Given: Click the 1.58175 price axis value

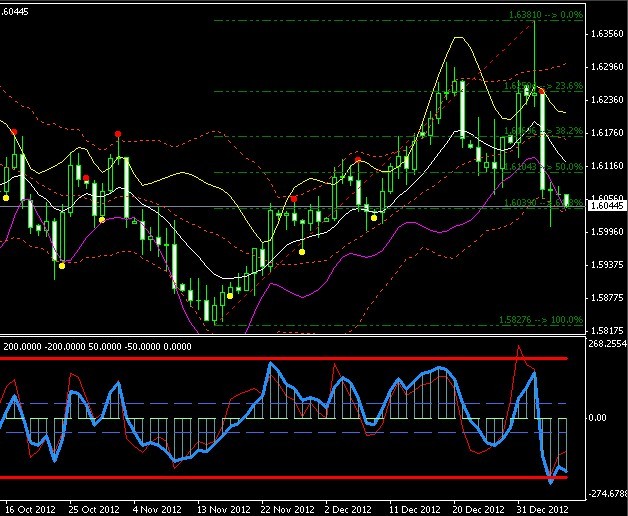Looking at the screenshot, I should coord(607,331).
